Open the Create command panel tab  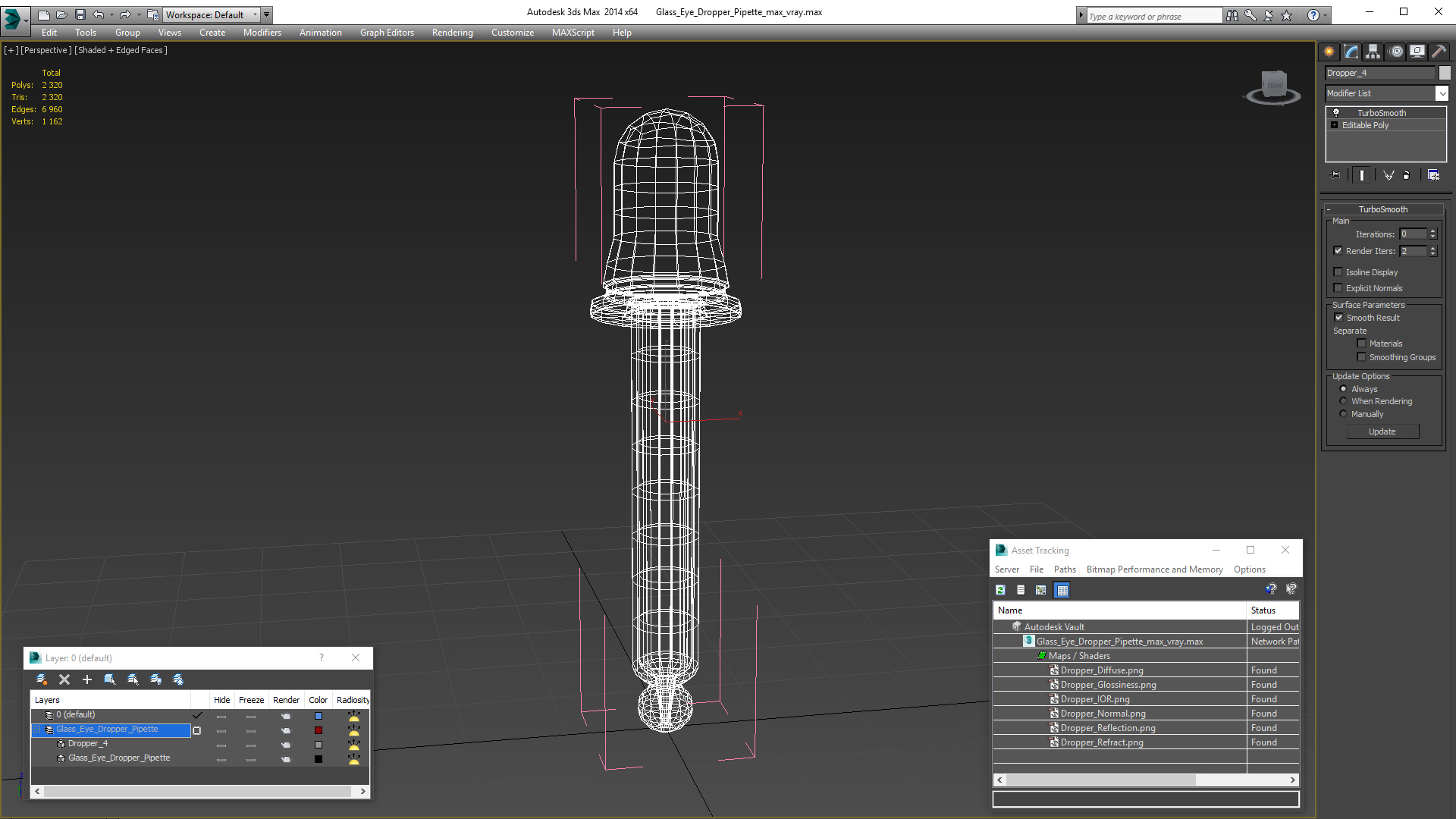(x=1329, y=52)
